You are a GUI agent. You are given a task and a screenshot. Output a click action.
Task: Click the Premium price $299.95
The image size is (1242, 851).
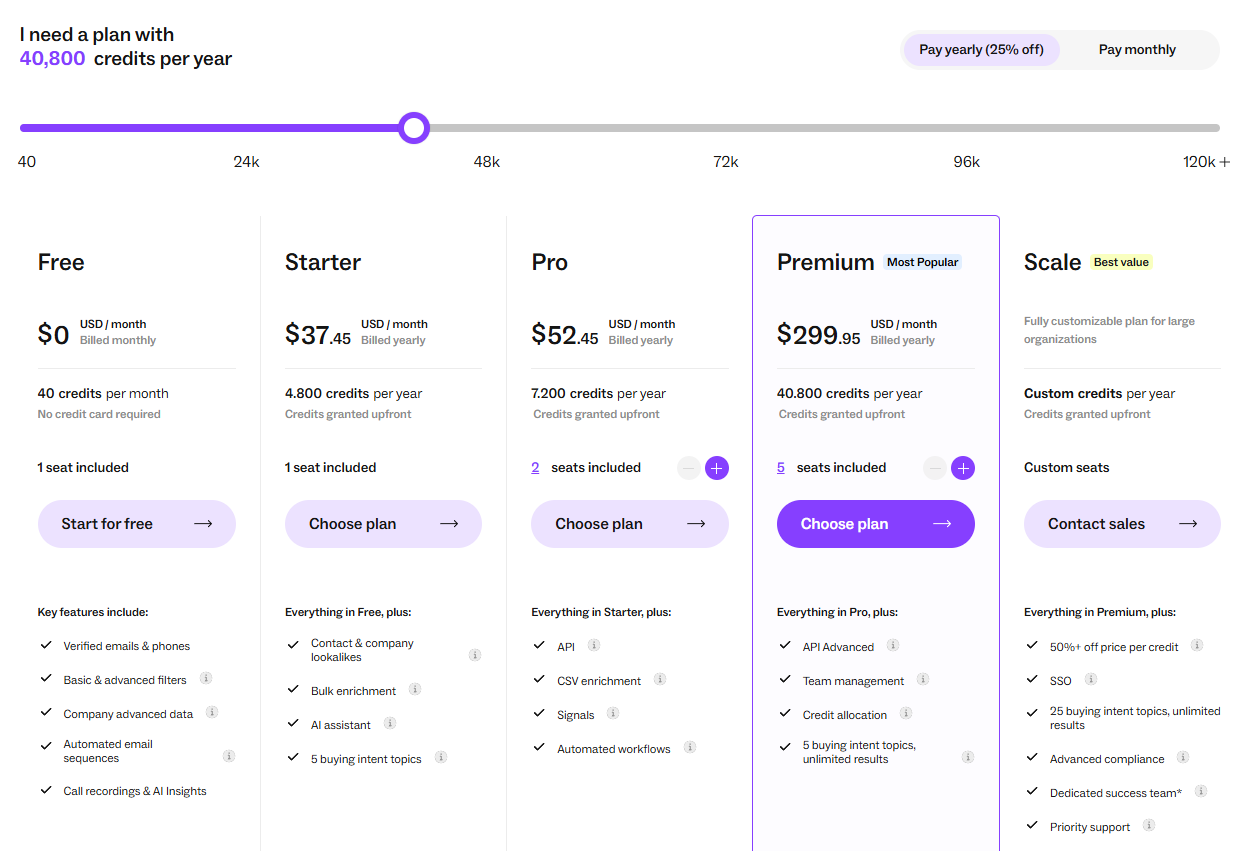click(x=819, y=333)
